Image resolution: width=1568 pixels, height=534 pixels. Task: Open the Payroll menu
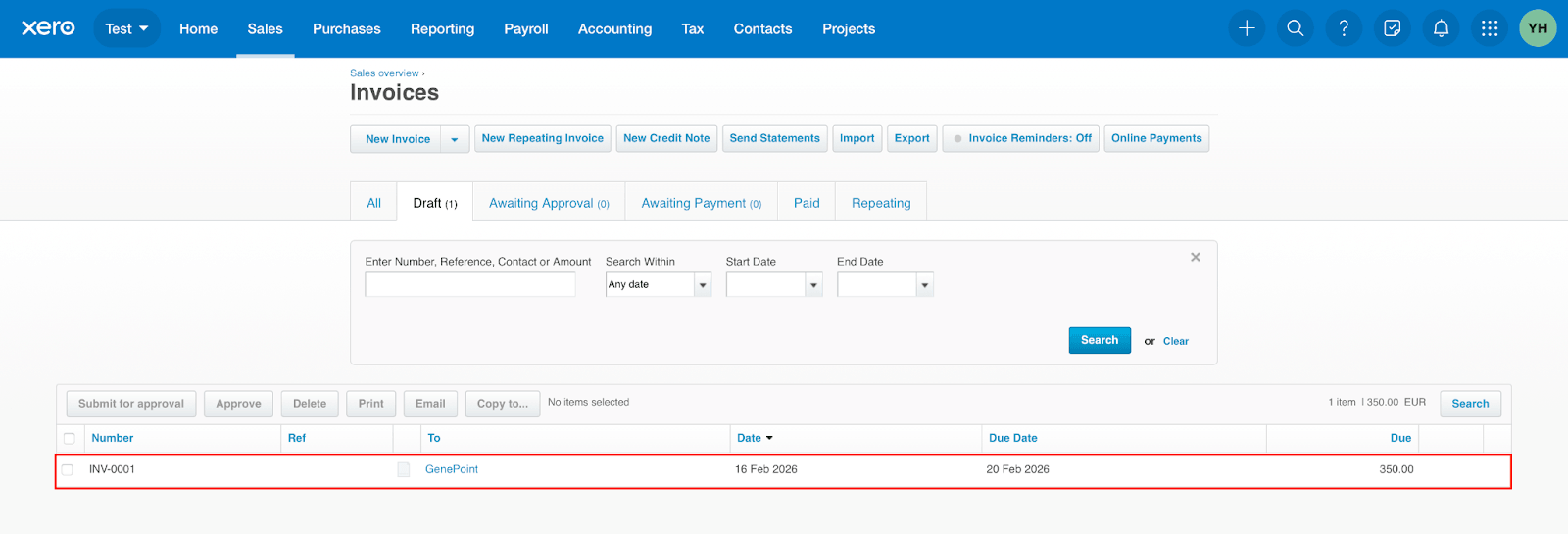(x=526, y=28)
